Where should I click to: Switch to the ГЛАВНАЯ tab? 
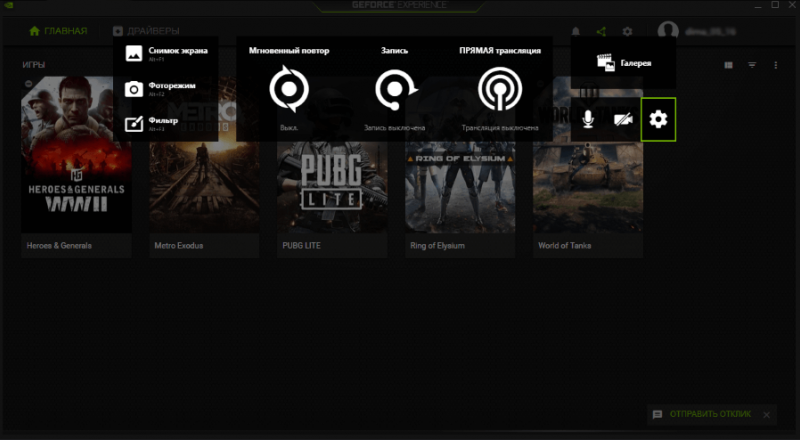[58, 31]
